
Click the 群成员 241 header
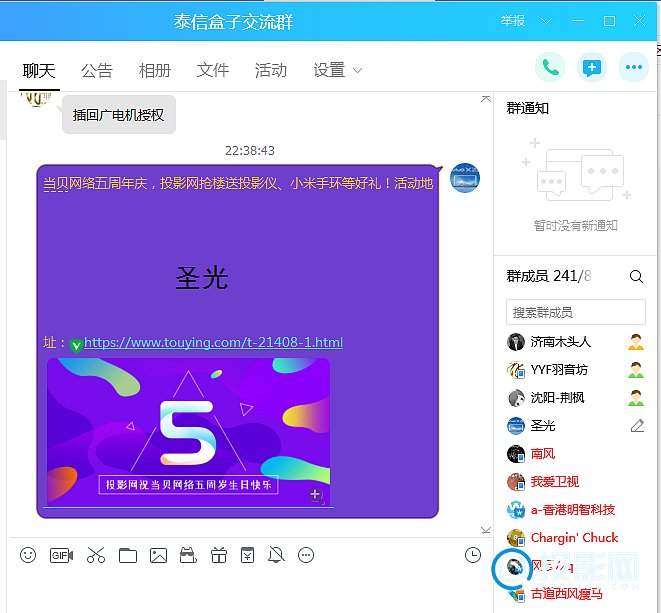(549, 276)
